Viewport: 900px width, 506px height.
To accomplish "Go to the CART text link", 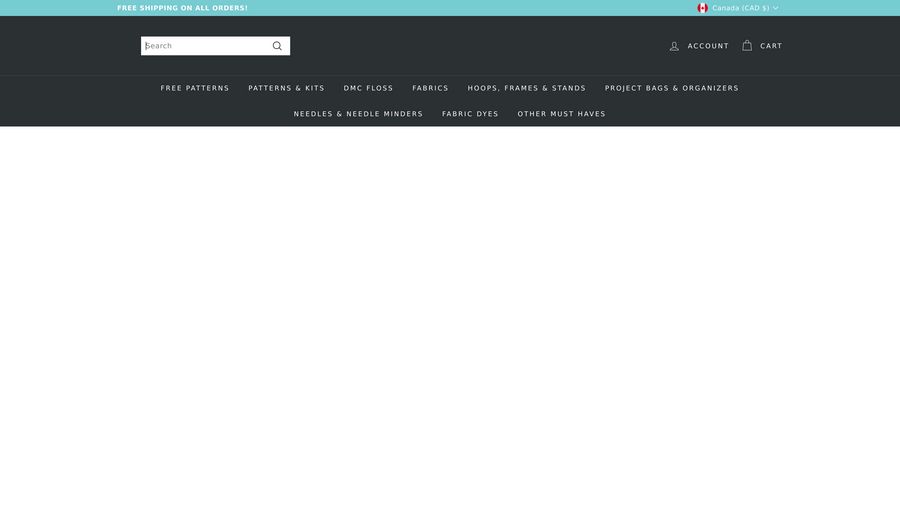I will coord(771,46).
